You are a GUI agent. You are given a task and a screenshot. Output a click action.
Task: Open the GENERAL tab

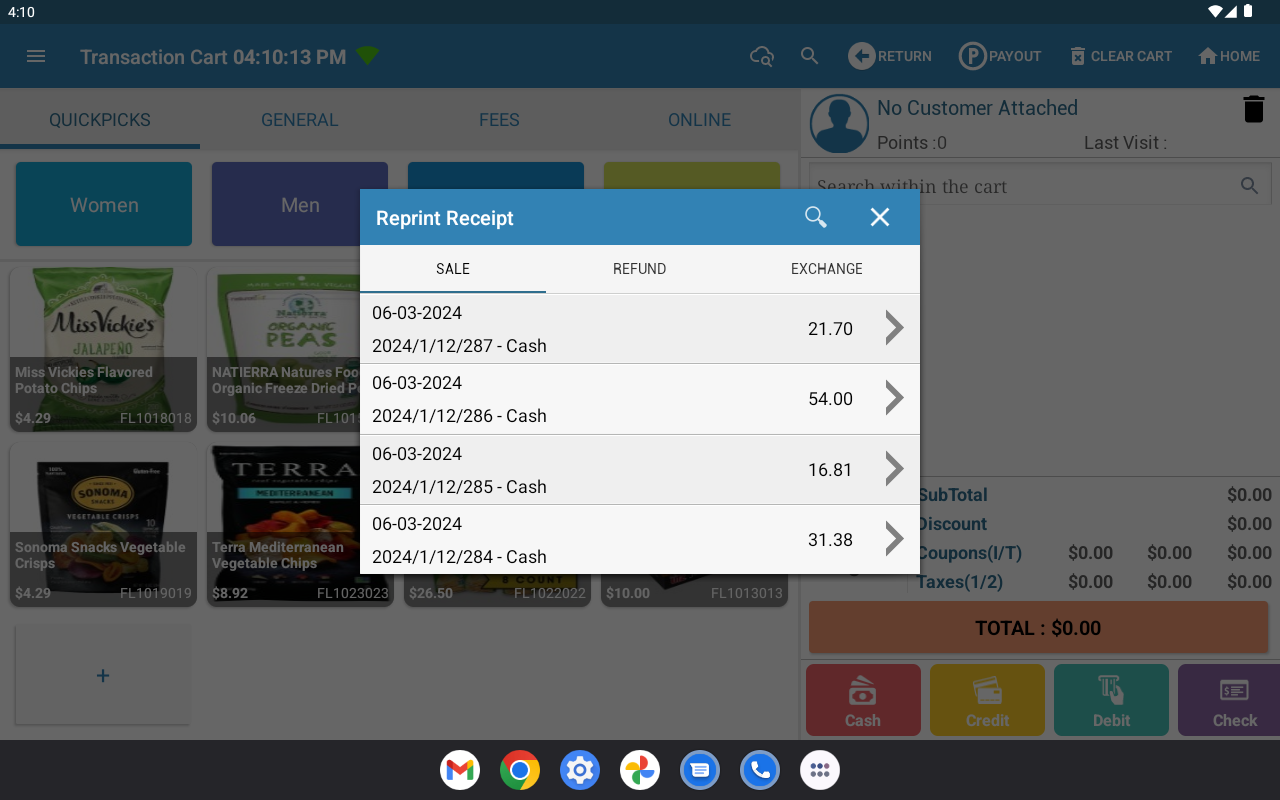300,120
